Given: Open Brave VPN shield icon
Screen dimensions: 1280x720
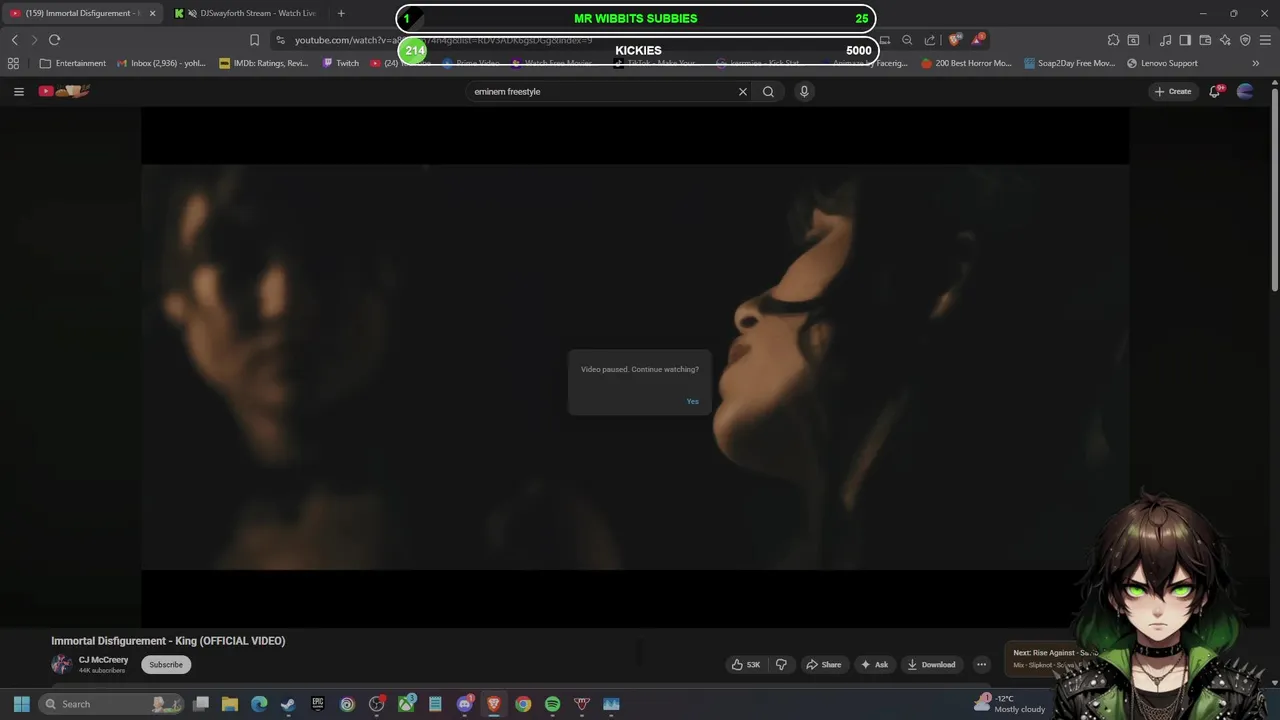Looking at the screenshot, I should (x=1245, y=40).
